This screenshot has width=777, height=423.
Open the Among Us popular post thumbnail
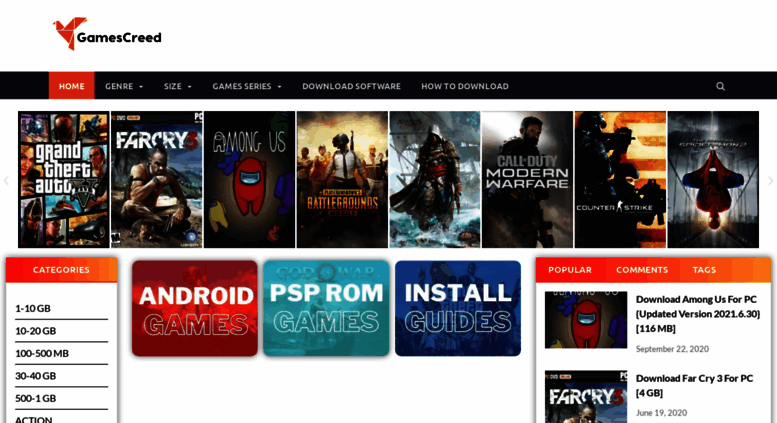pos(586,319)
